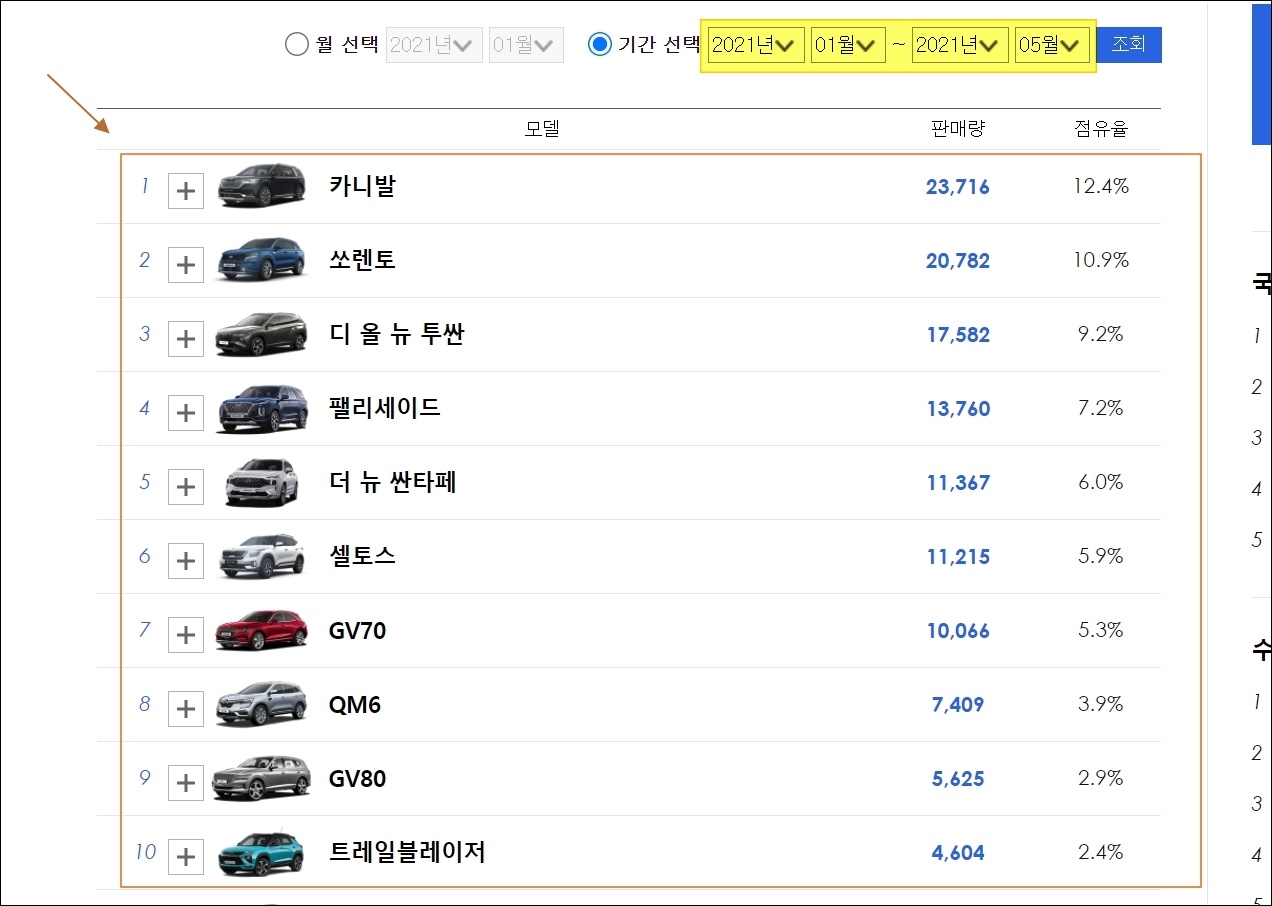The width and height of the screenshot is (1272, 906).
Task: Click the 11,215 sales figure
Action: point(958,557)
